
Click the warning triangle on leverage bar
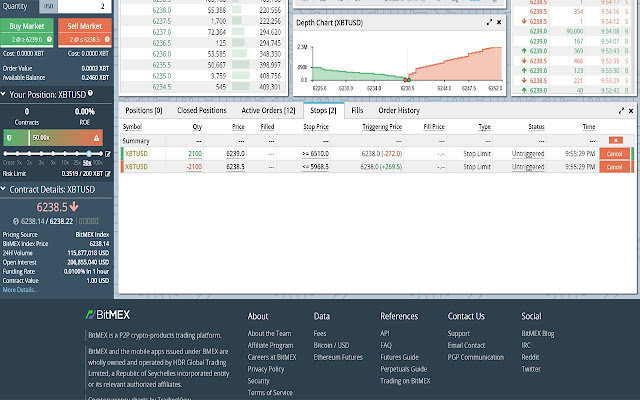coord(96,138)
